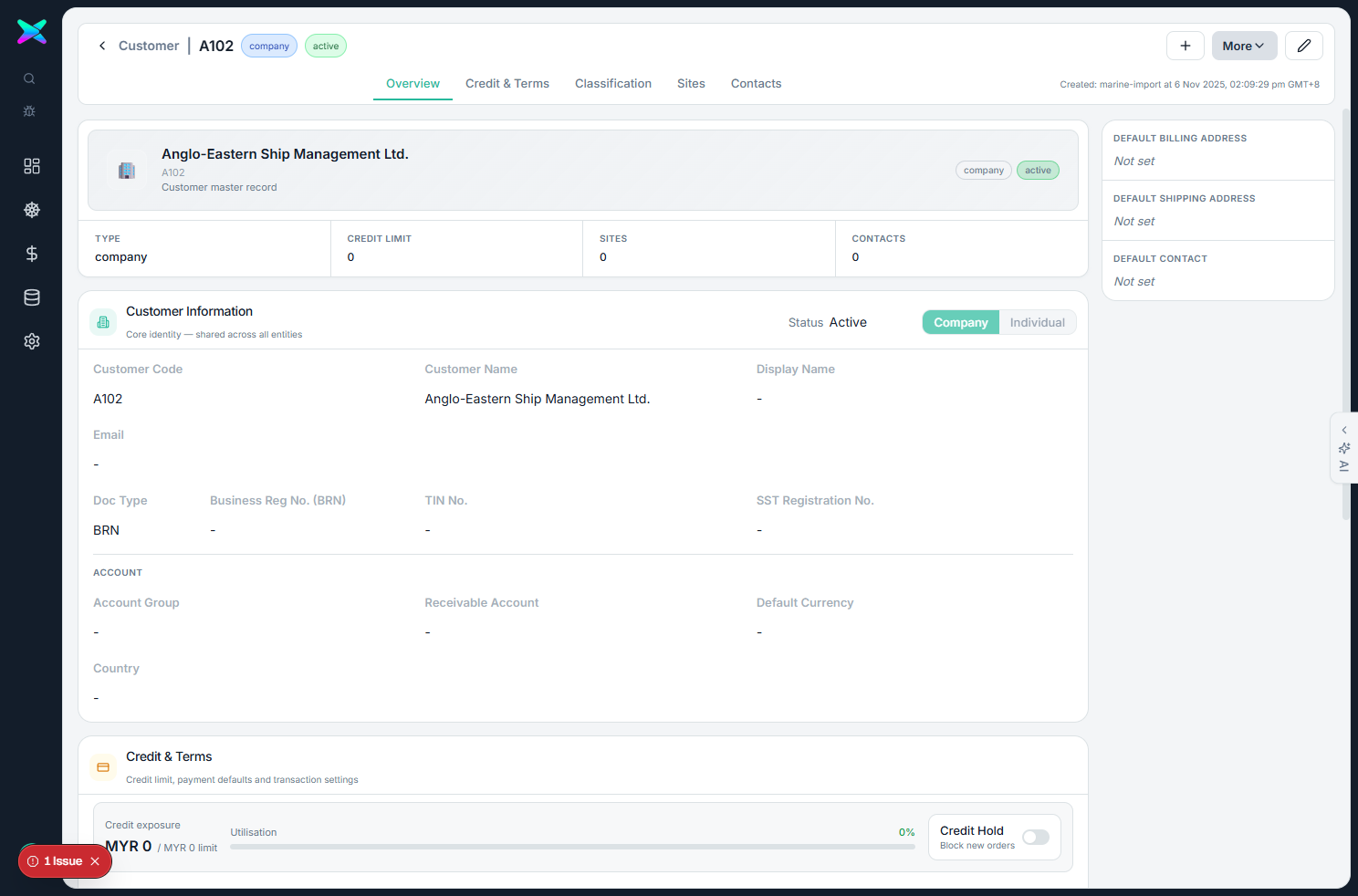1358x896 pixels.
Task: Click the Customer breadcrumb link
Action: (x=149, y=46)
